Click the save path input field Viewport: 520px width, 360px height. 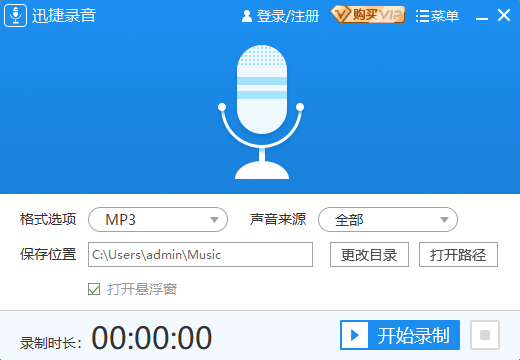point(200,255)
